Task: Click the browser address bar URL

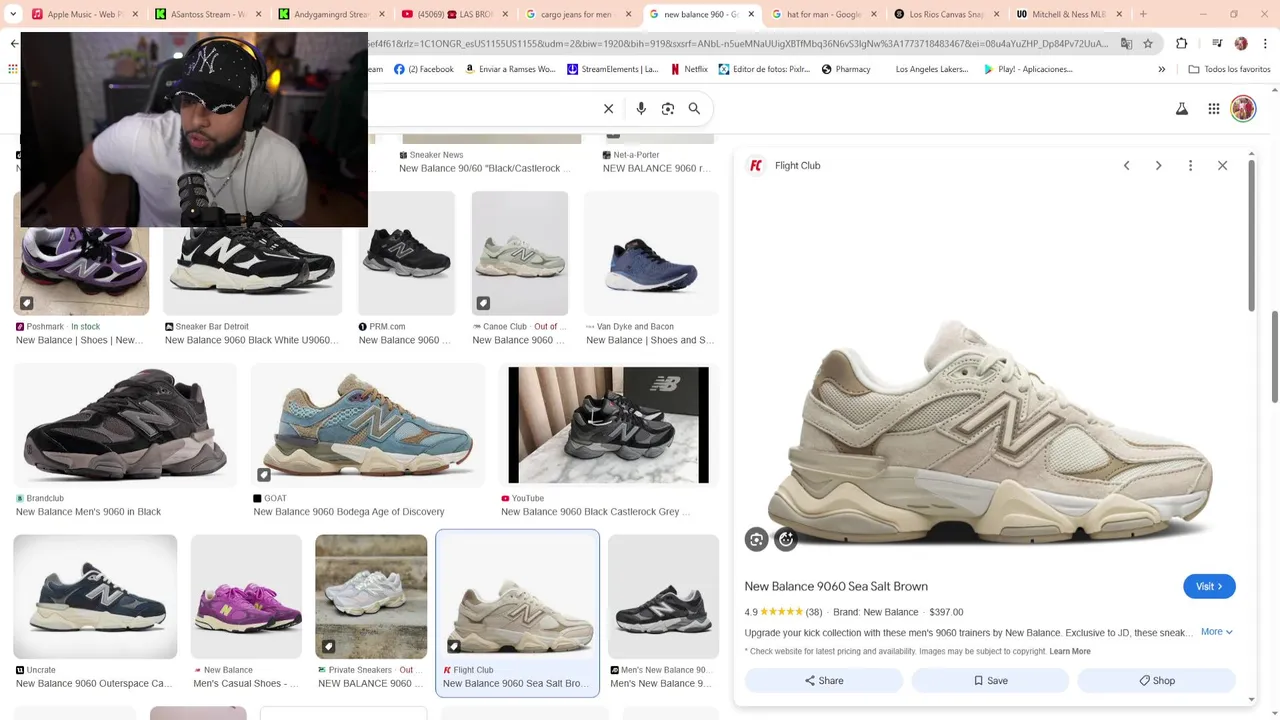Action: [738, 44]
